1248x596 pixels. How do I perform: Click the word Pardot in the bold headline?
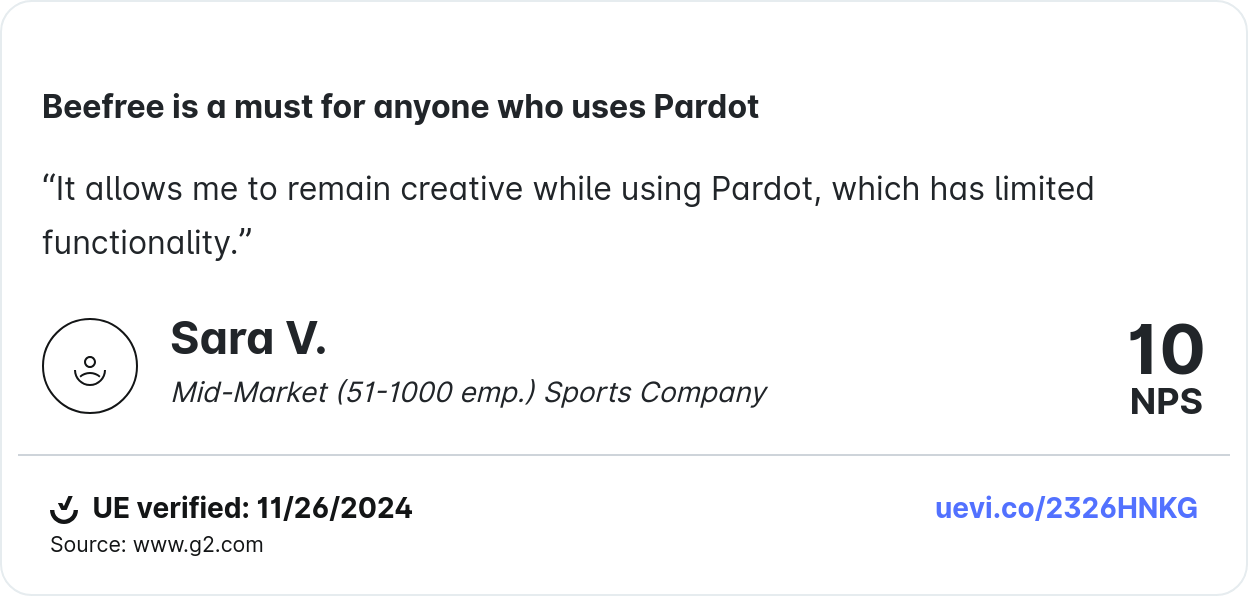pyautogui.click(x=706, y=107)
